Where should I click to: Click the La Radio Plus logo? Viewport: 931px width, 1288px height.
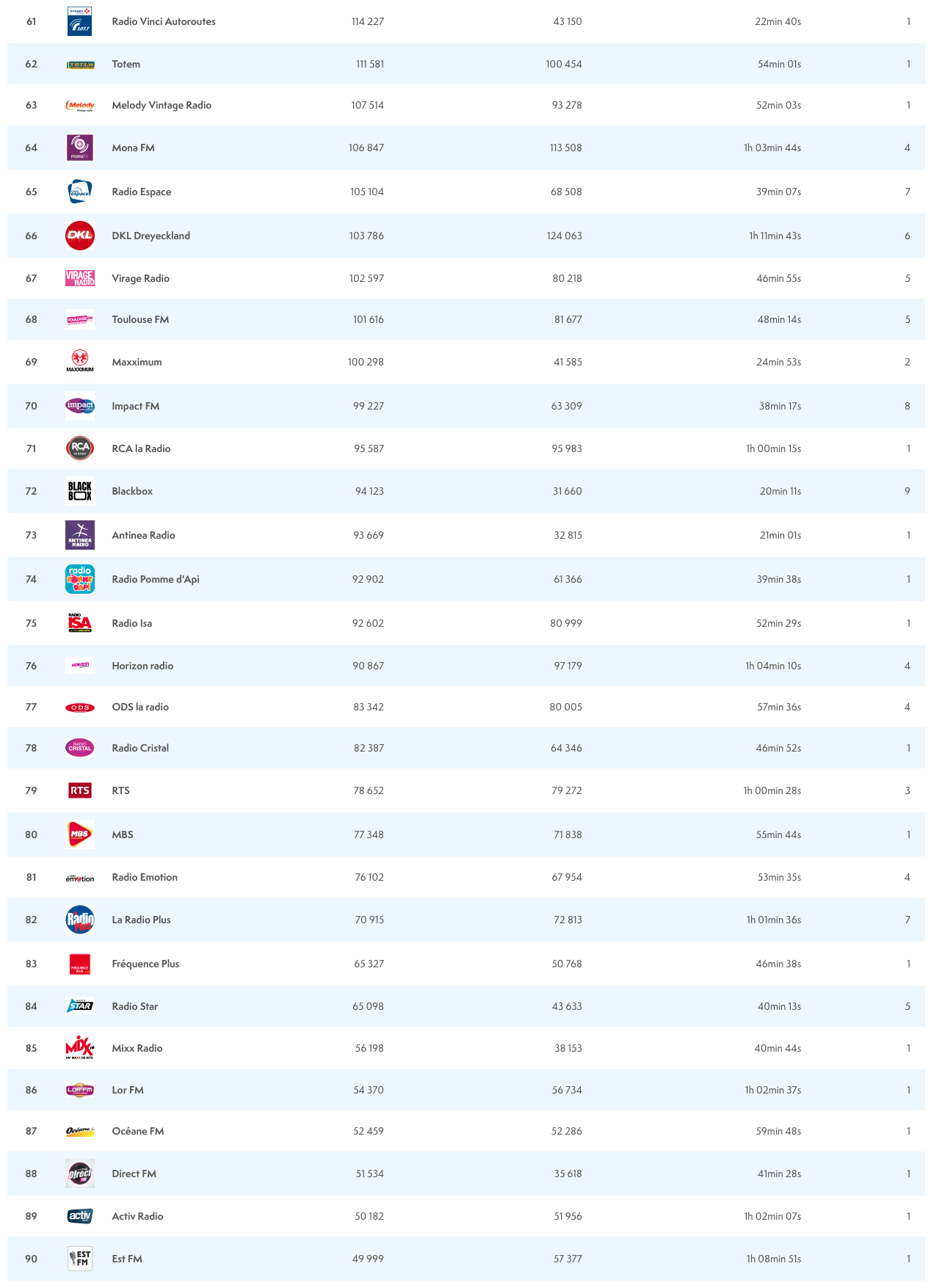[x=79, y=920]
